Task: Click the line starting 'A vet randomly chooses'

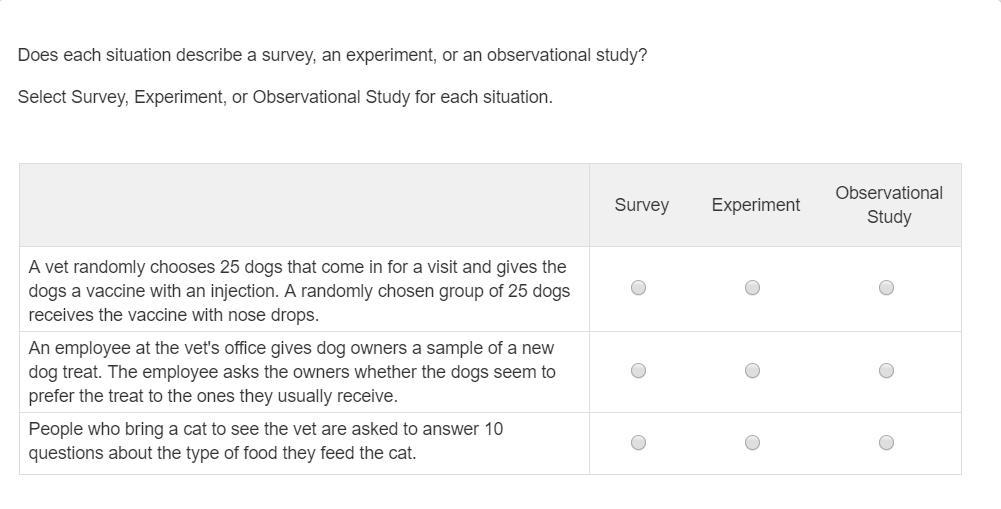Action: pyautogui.click(x=297, y=267)
